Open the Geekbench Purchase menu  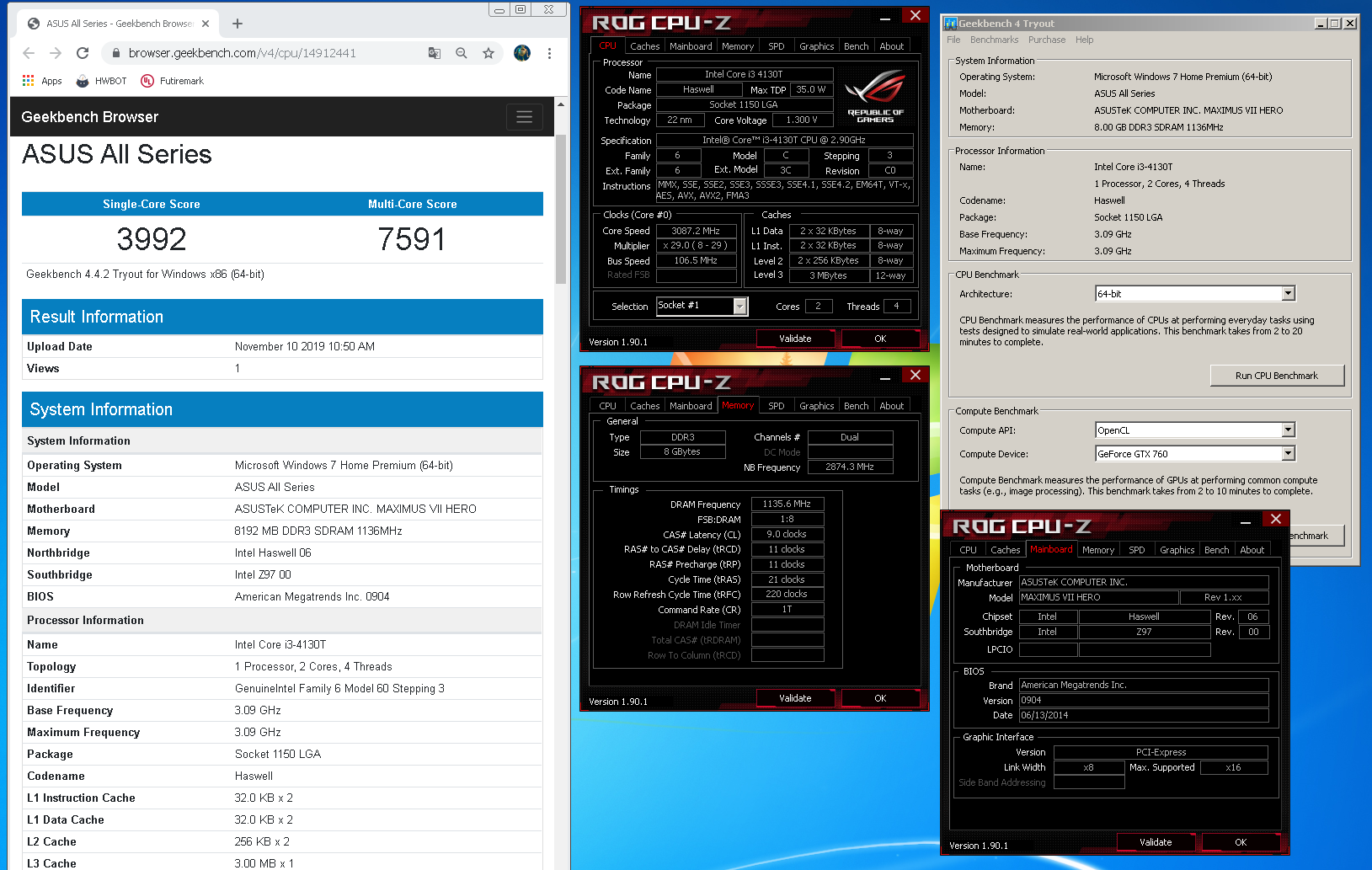[1047, 40]
